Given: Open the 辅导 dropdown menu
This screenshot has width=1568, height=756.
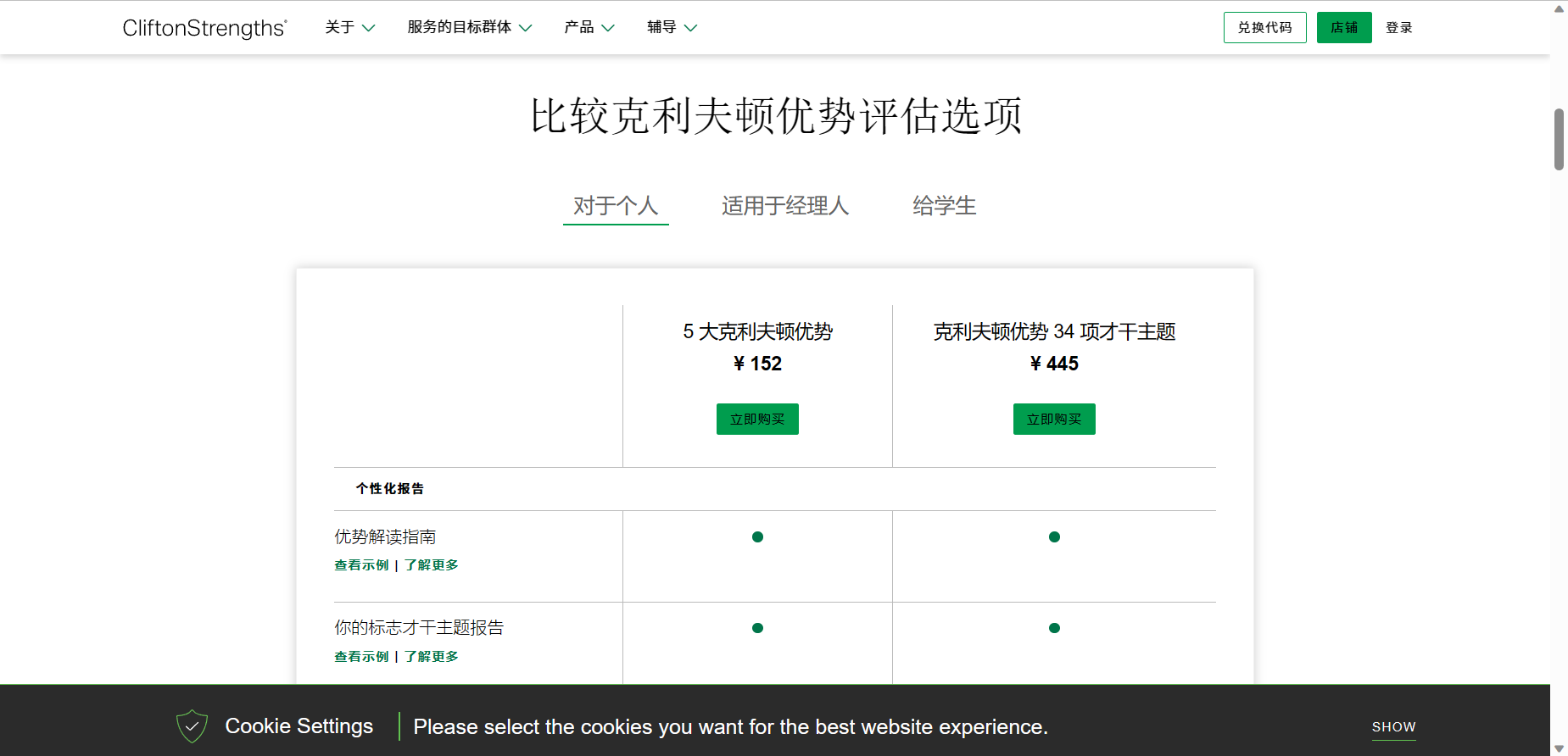Looking at the screenshot, I should (x=672, y=28).
